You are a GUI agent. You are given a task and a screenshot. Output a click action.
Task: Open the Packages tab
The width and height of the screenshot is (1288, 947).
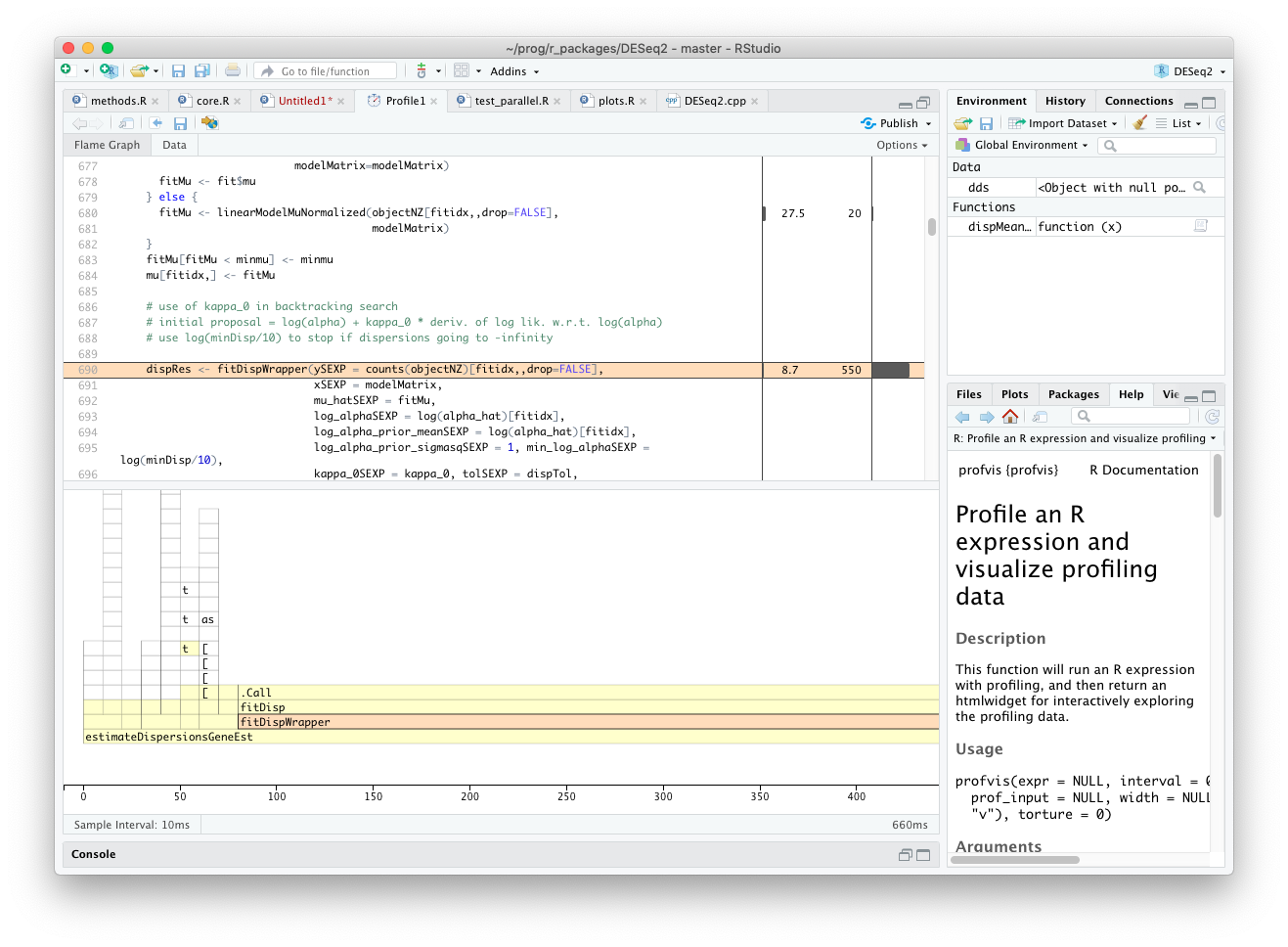pyautogui.click(x=1073, y=394)
